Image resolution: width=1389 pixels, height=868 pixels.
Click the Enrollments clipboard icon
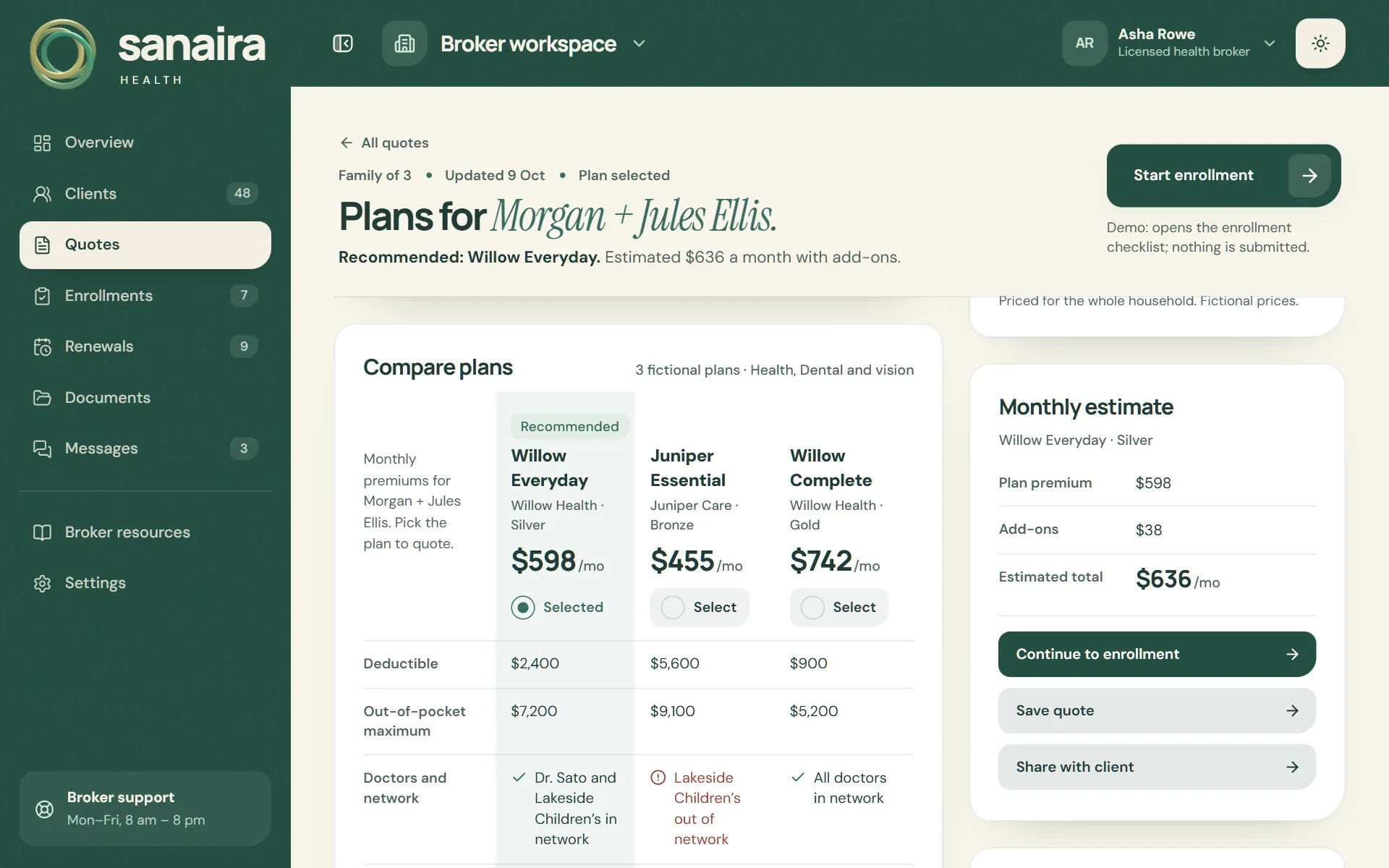pos(42,296)
